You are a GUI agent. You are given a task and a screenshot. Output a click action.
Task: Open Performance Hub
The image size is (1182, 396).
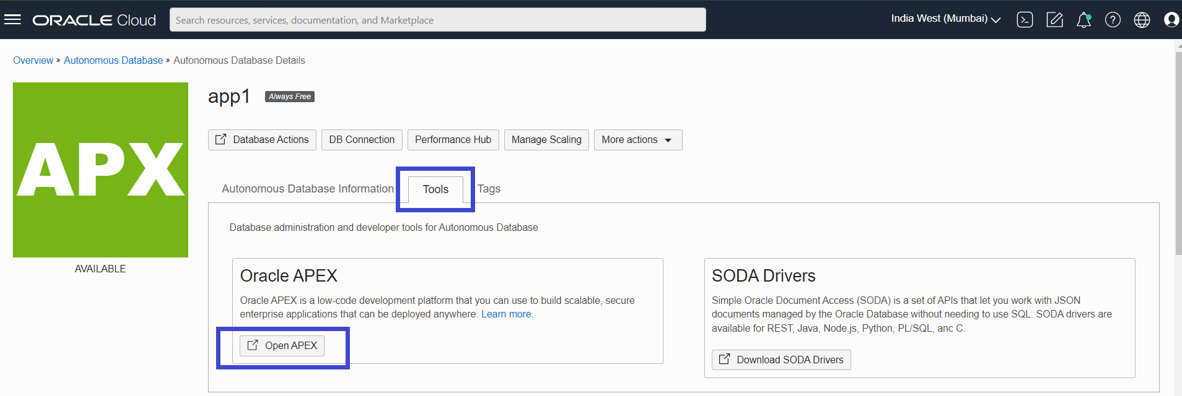(x=453, y=140)
